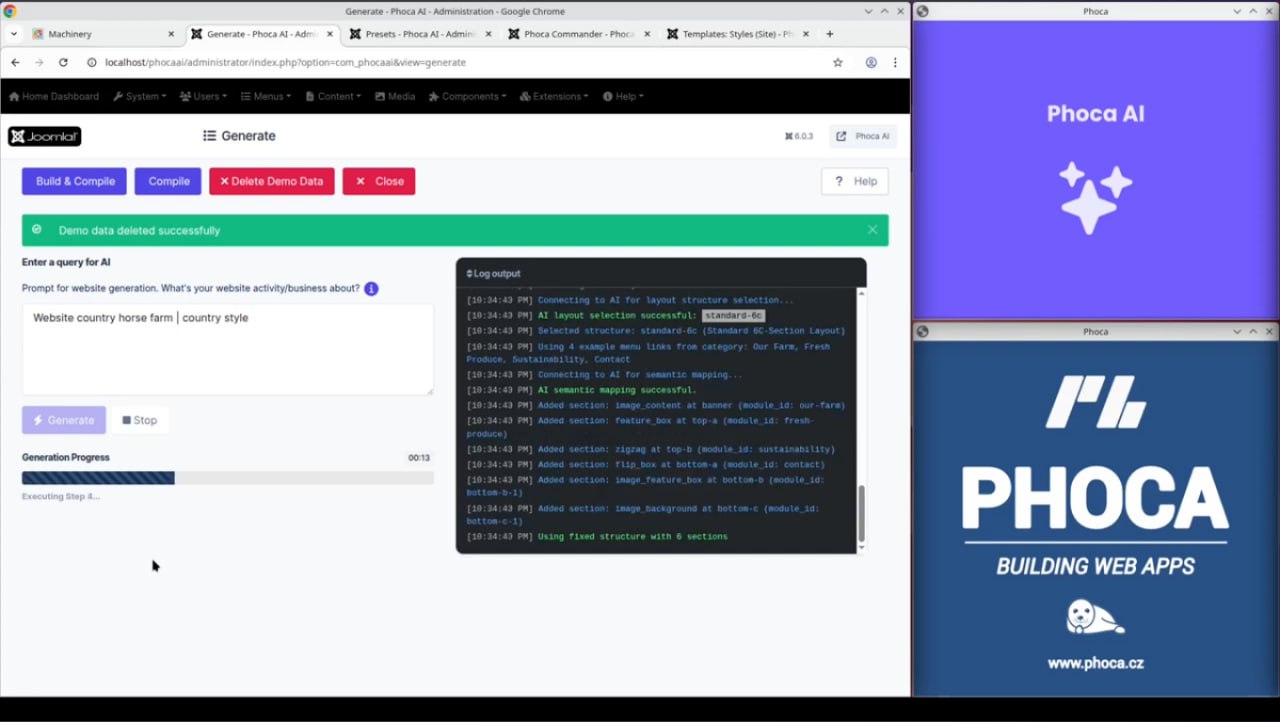This screenshot has width=1280, height=722.
Task: Click the Help question mark icon
Action: tap(838, 181)
